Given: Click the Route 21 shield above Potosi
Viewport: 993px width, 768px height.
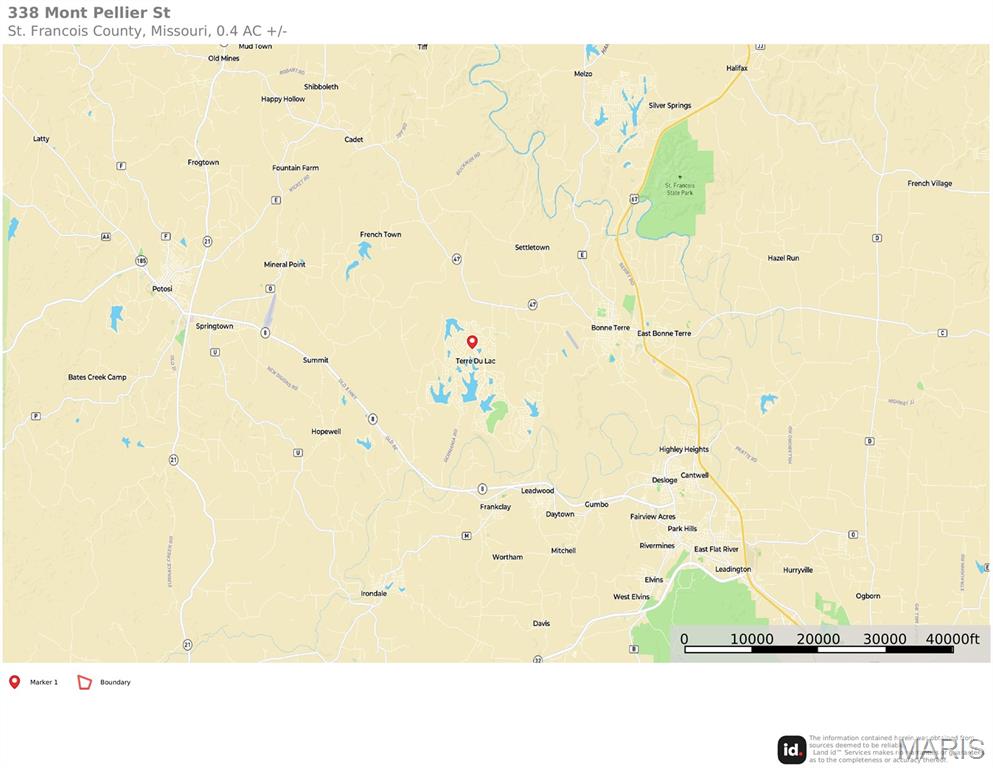Looking at the screenshot, I should [207, 241].
